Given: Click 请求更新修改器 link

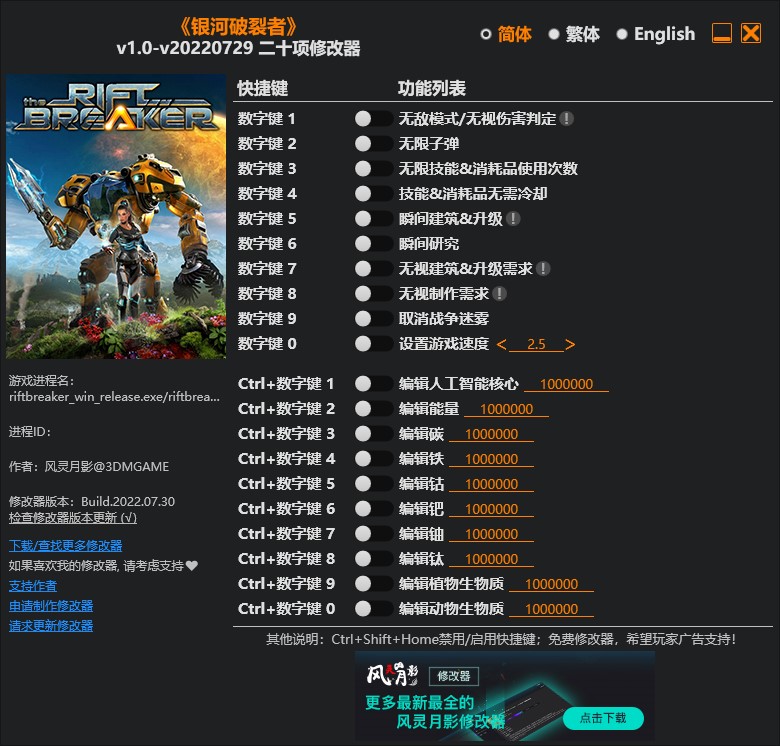Looking at the screenshot, I should [51, 626].
